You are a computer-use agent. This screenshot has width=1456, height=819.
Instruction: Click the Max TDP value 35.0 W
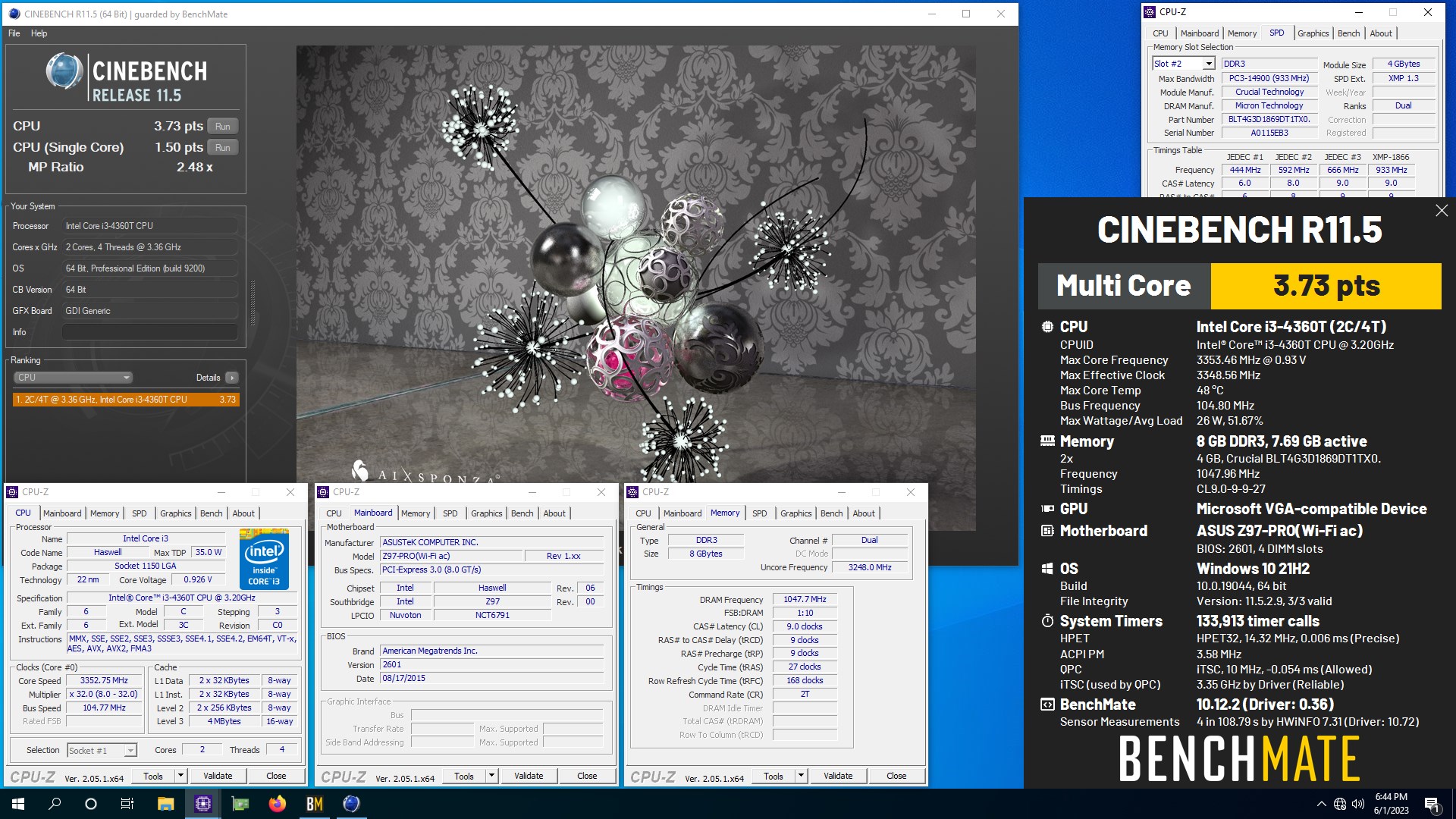[208, 553]
